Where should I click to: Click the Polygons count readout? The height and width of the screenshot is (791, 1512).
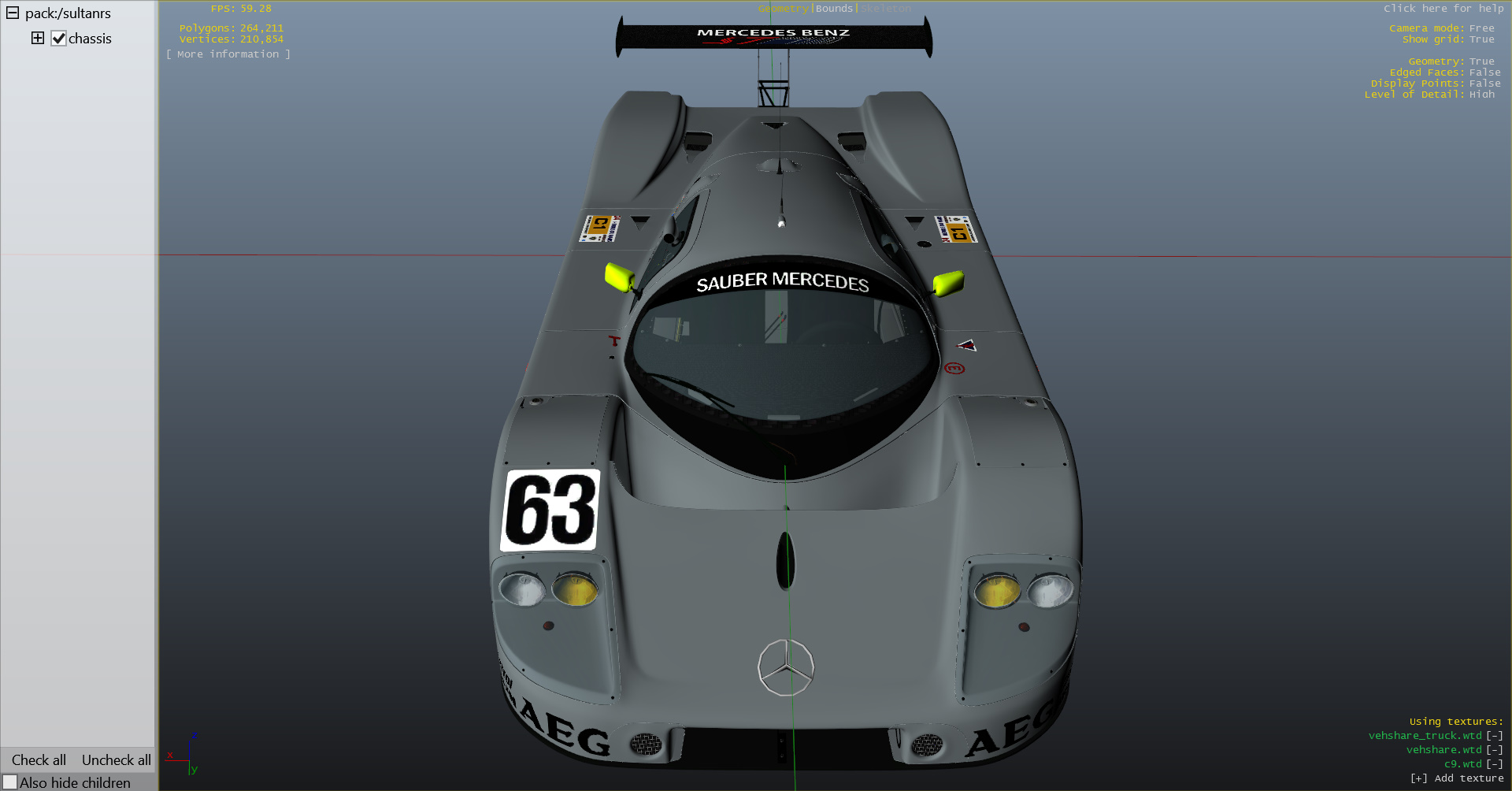[232, 28]
